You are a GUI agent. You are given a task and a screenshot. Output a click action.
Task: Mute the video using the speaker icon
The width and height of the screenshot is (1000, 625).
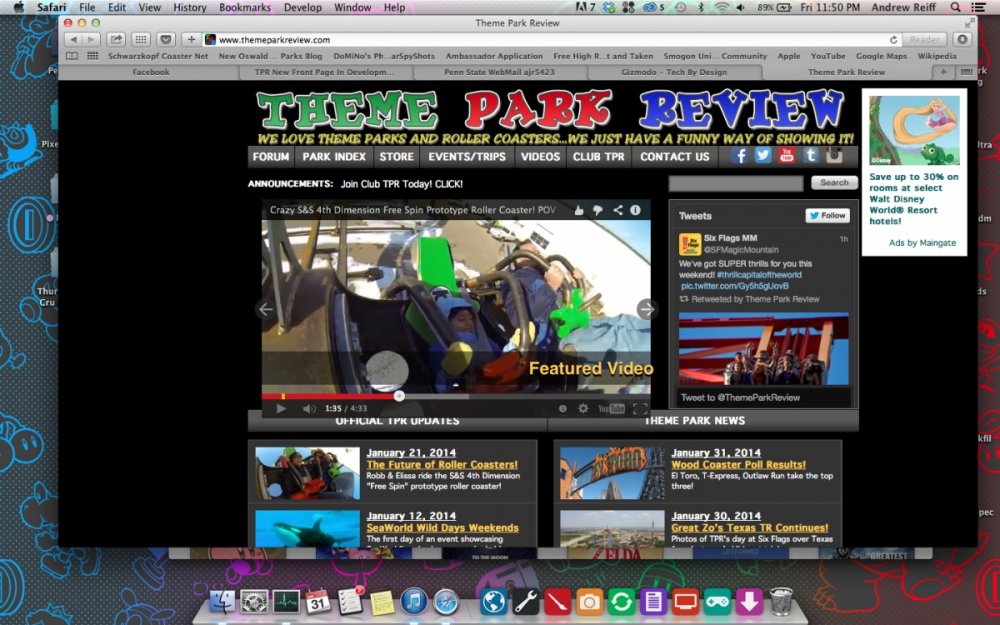[x=309, y=409]
